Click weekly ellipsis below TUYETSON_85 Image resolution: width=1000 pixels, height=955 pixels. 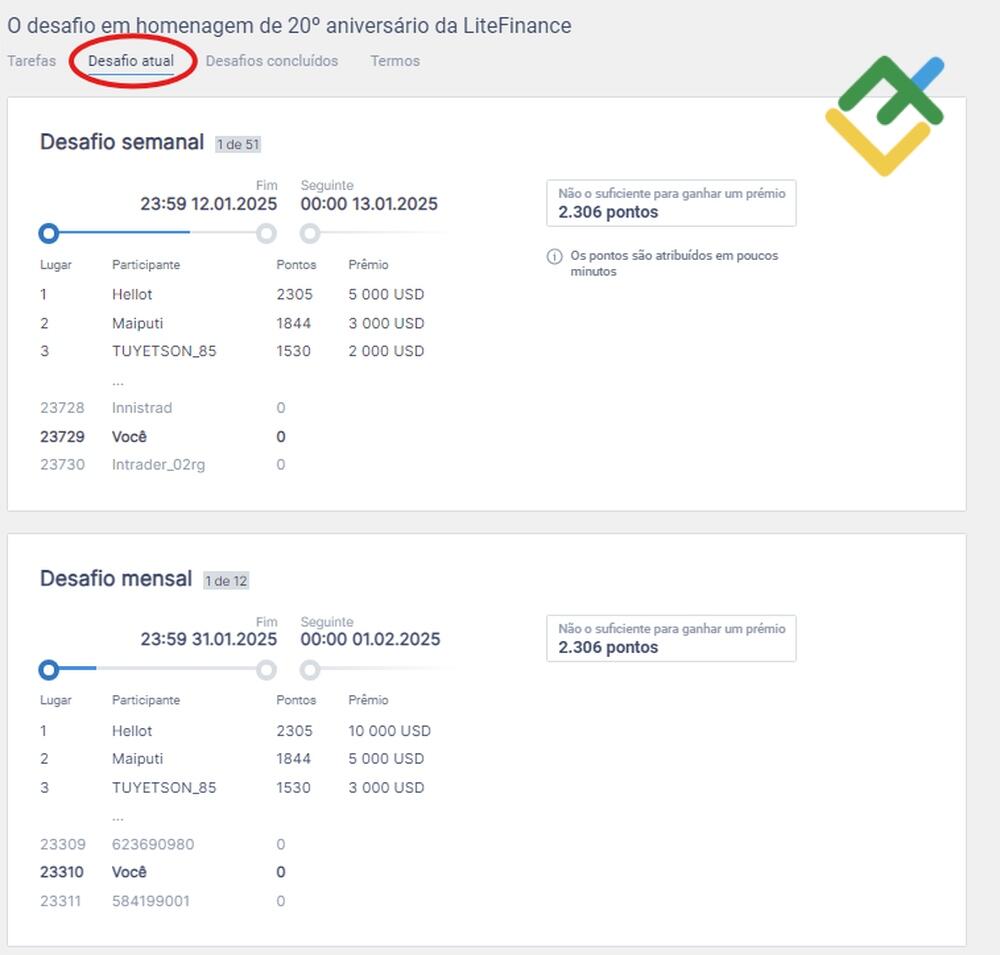(118, 383)
